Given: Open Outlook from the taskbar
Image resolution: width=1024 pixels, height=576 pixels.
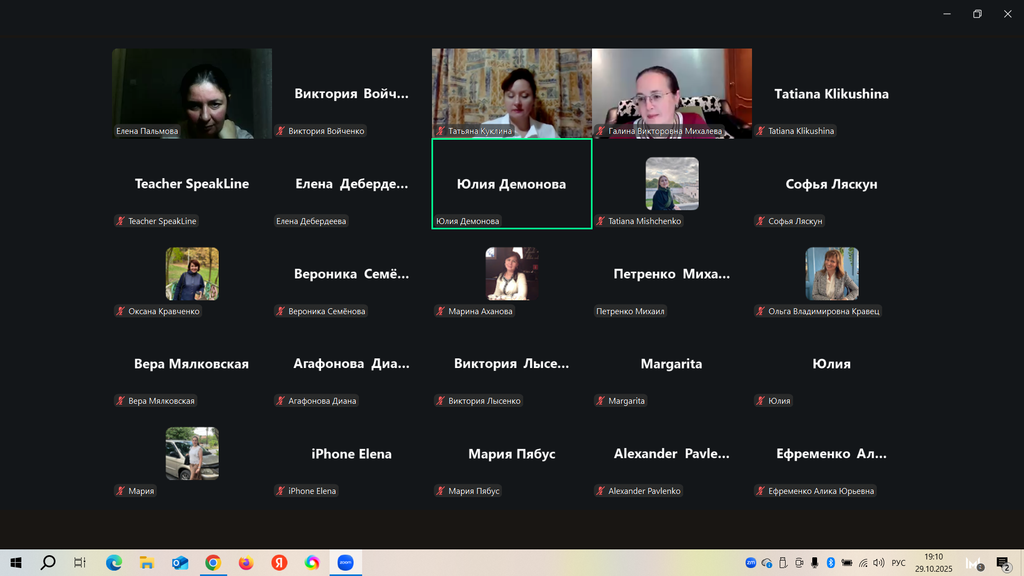Looking at the screenshot, I should (x=180, y=563).
